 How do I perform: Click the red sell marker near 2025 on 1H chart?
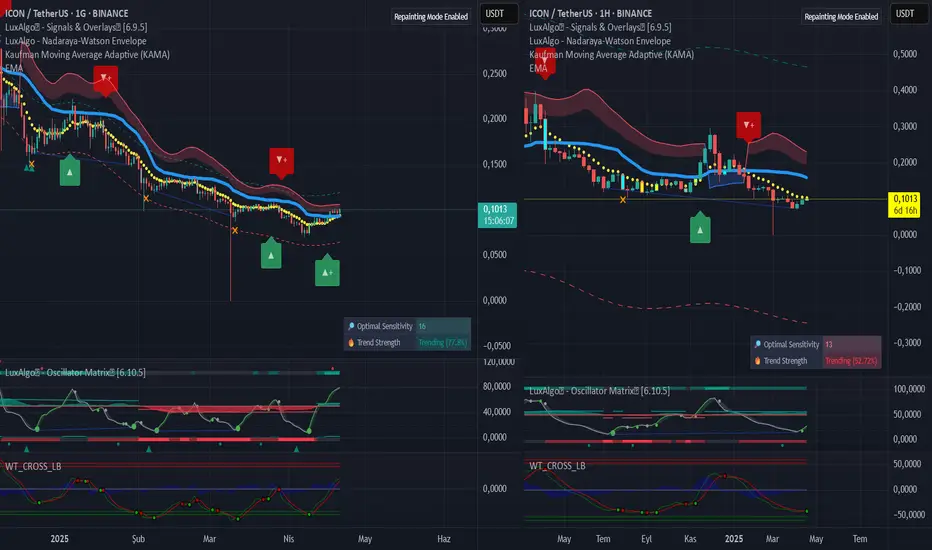748,126
